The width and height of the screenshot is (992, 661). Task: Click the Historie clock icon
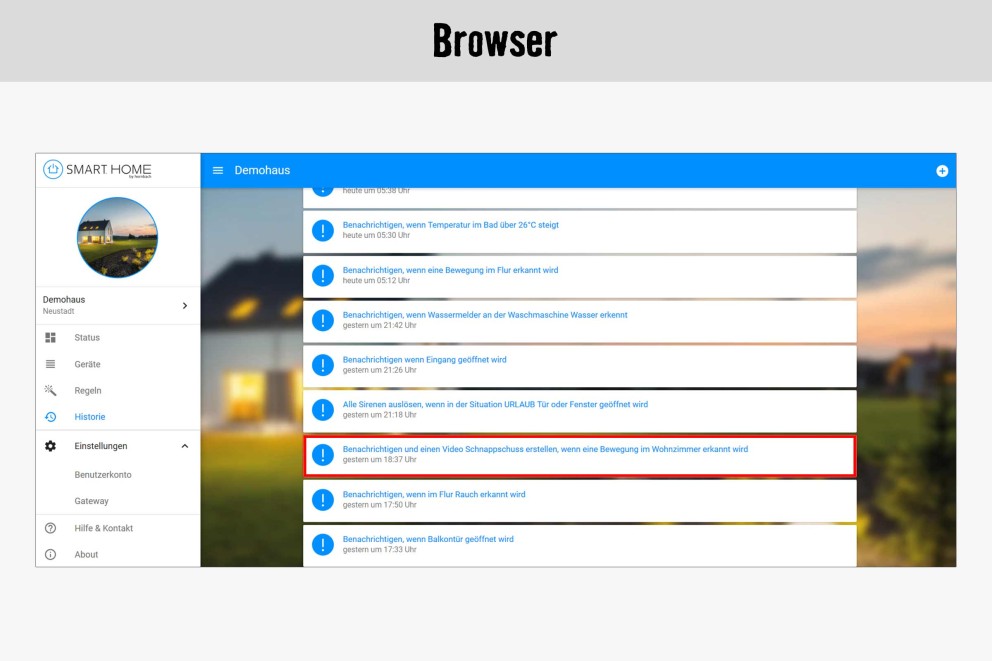51,417
